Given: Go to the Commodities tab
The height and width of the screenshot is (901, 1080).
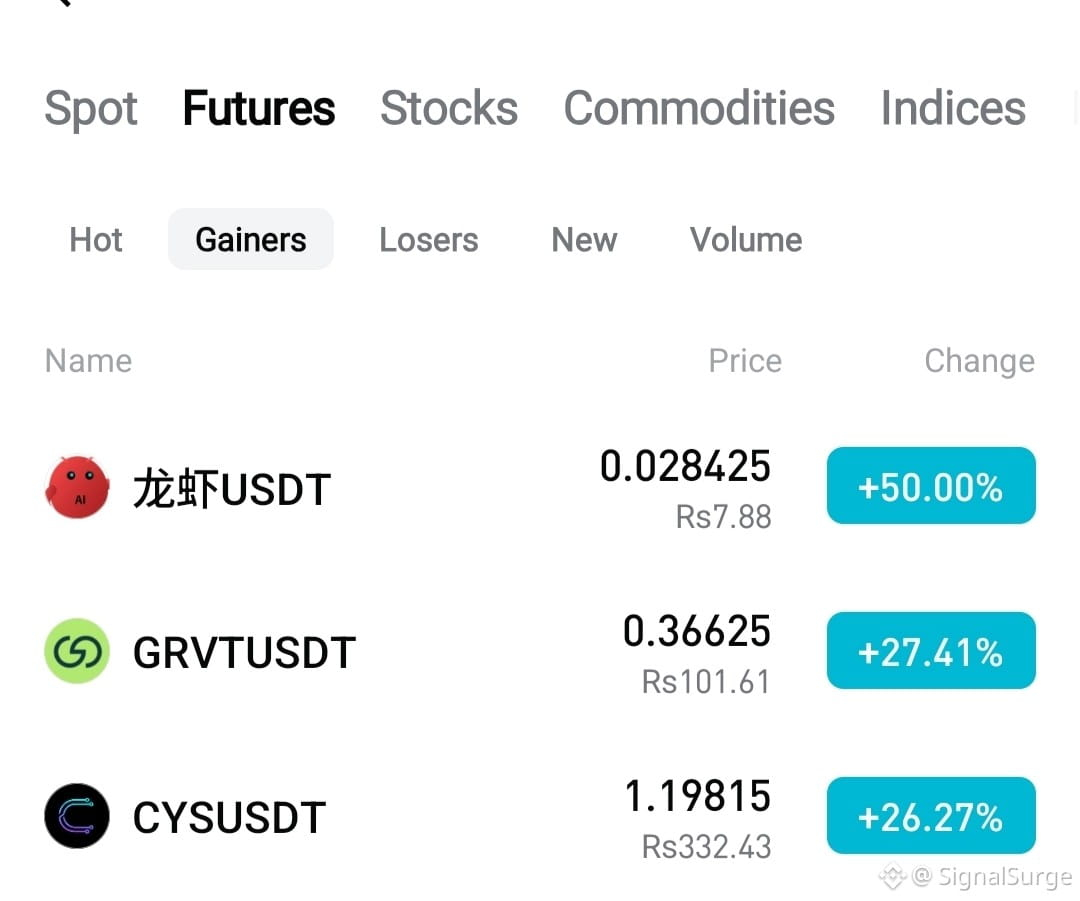Looking at the screenshot, I should (x=699, y=108).
